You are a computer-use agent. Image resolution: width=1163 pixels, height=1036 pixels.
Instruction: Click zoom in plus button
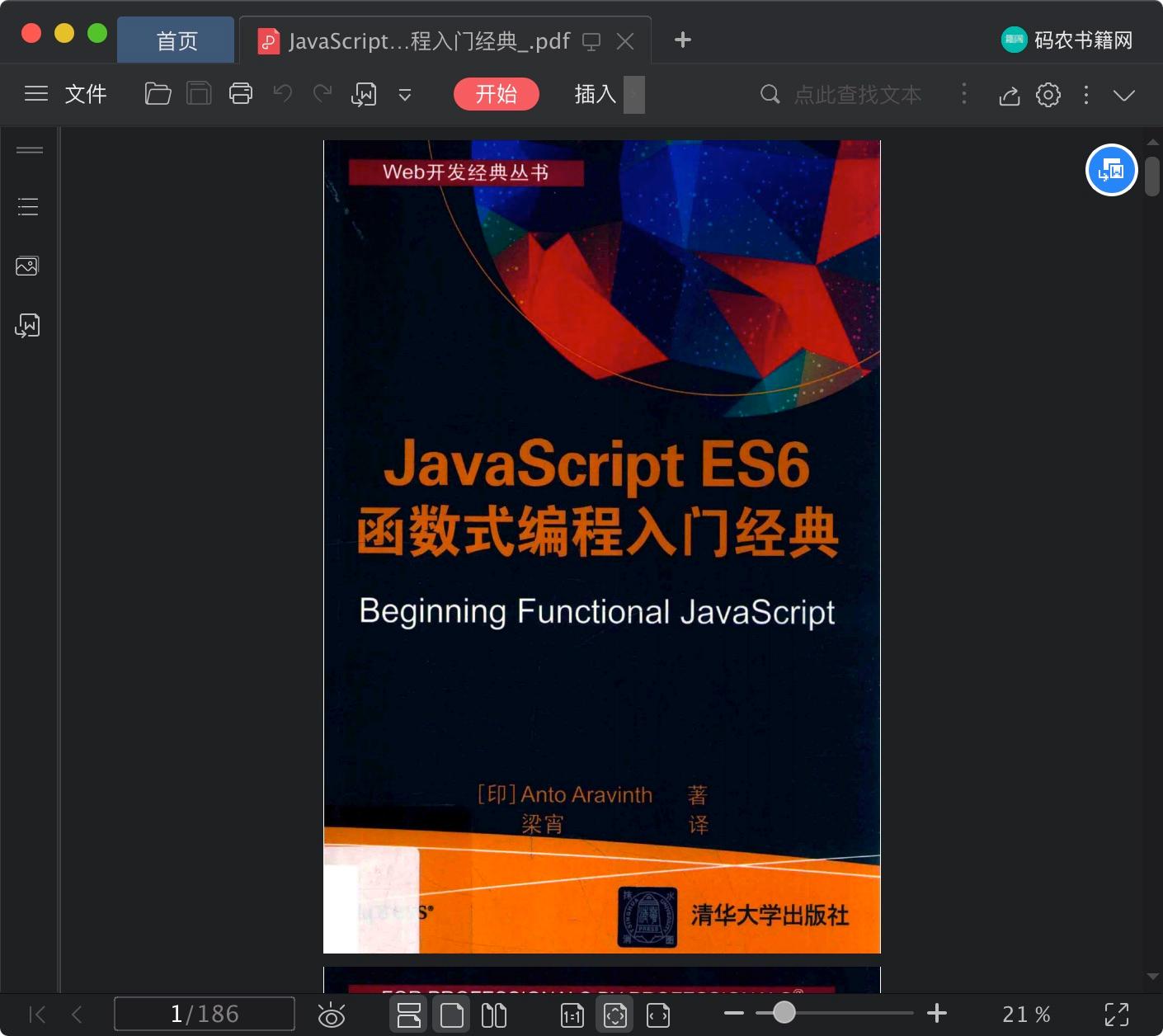[937, 1013]
